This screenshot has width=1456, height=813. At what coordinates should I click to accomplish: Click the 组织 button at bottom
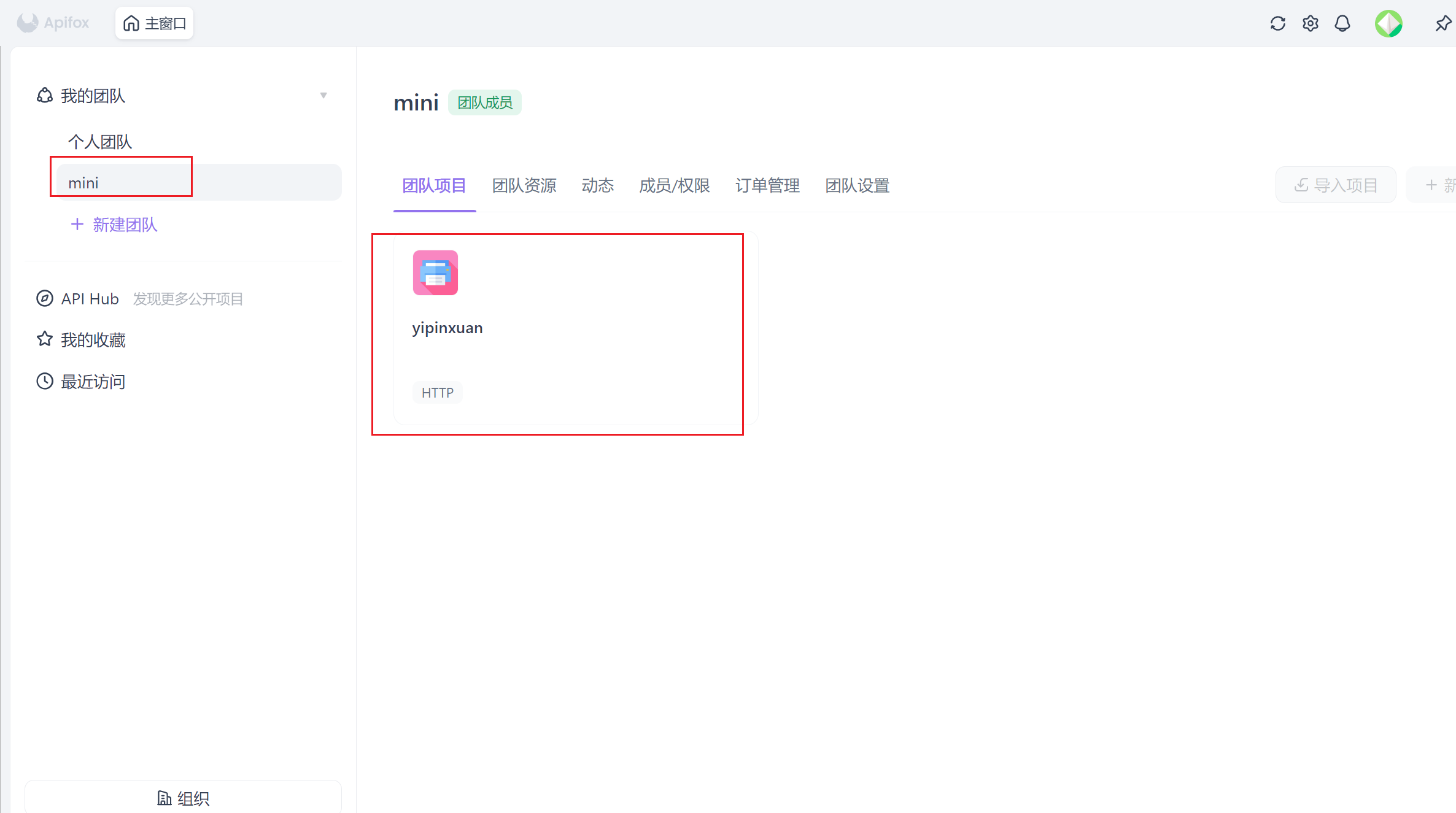tap(183, 798)
